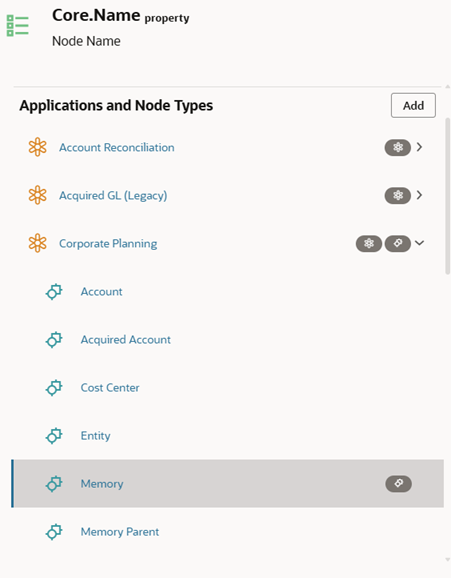Click the green property list icon
The height and width of the screenshot is (578, 451).
17,26
